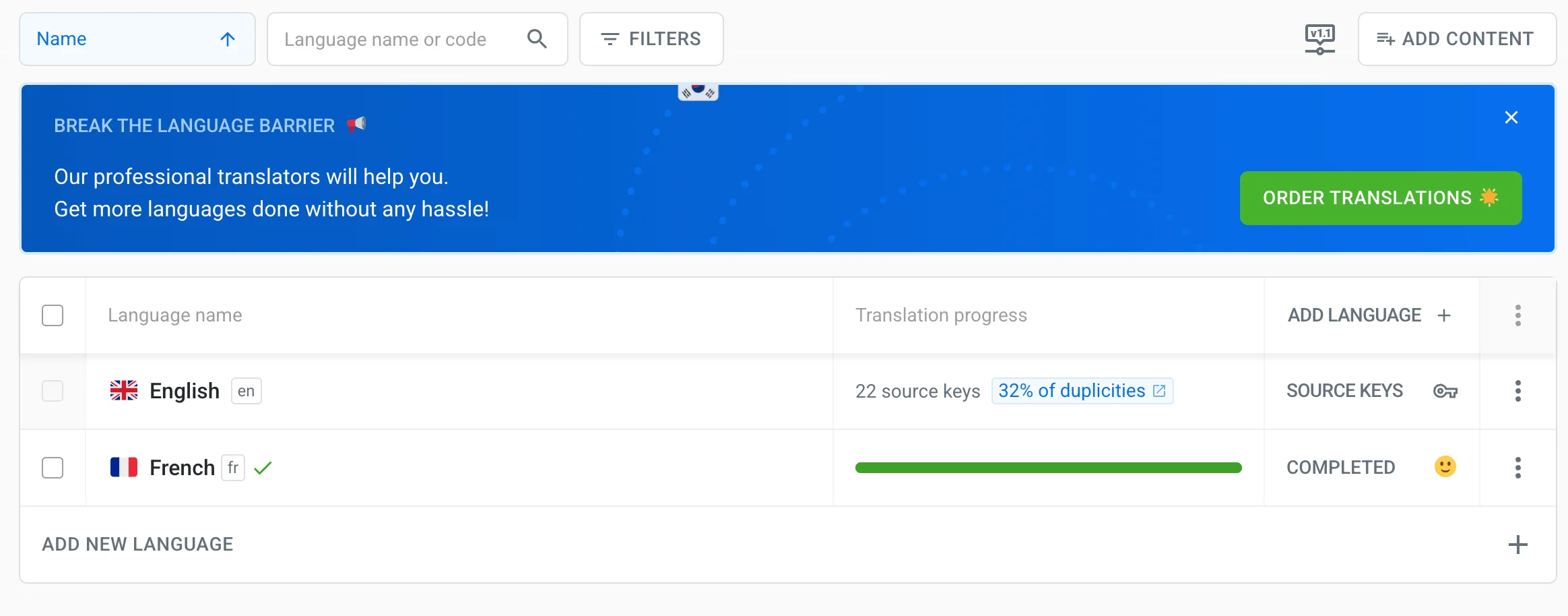Toggle the English row checkbox

tap(53, 391)
